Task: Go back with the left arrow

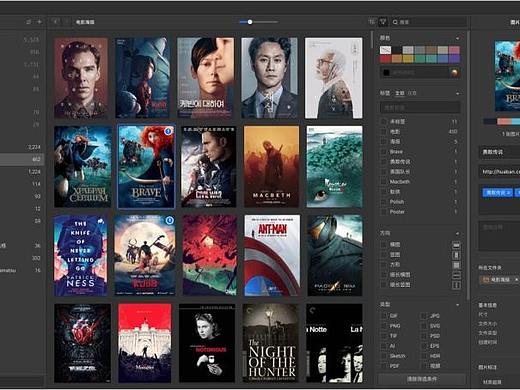Action: (55, 22)
